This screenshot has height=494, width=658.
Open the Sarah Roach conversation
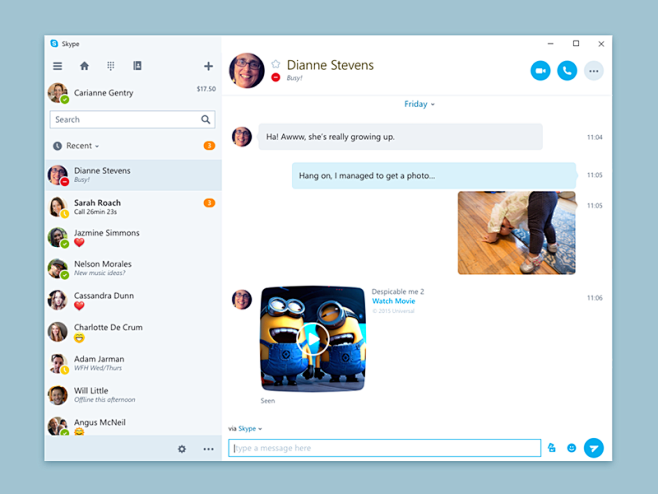133,206
